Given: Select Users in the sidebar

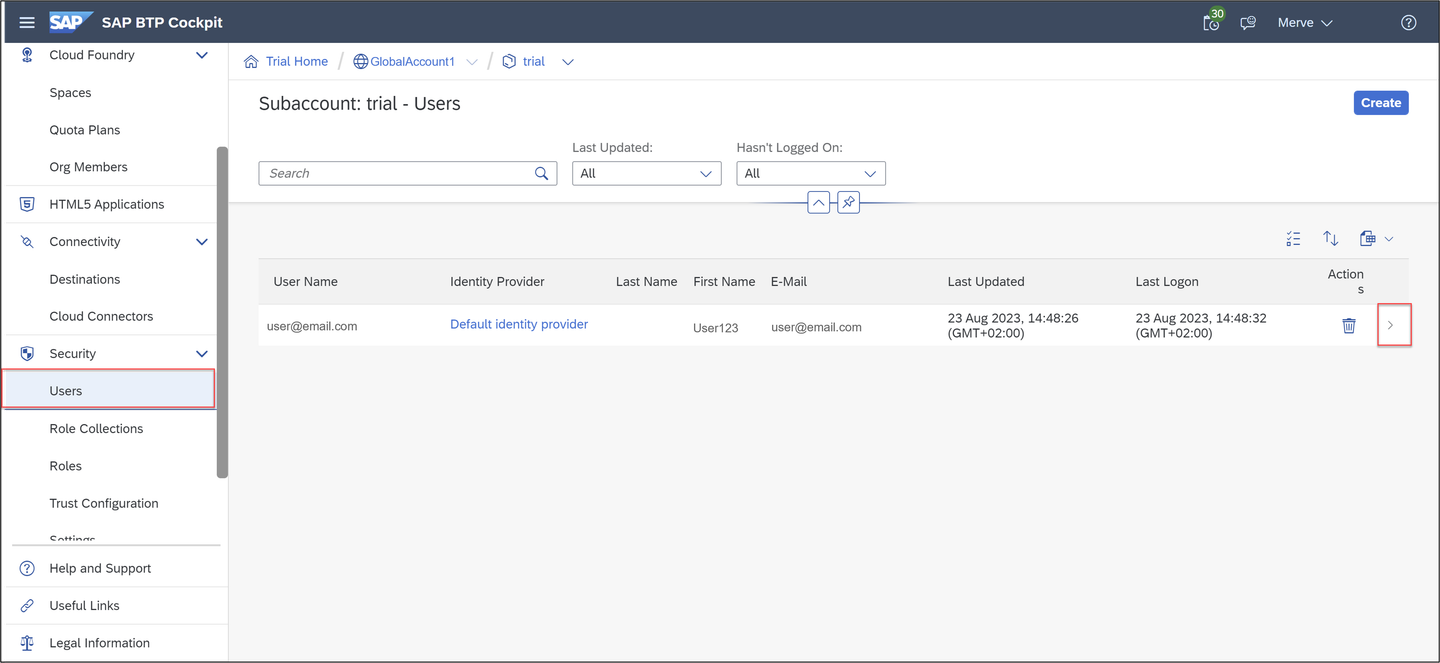Looking at the screenshot, I should (x=110, y=390).
